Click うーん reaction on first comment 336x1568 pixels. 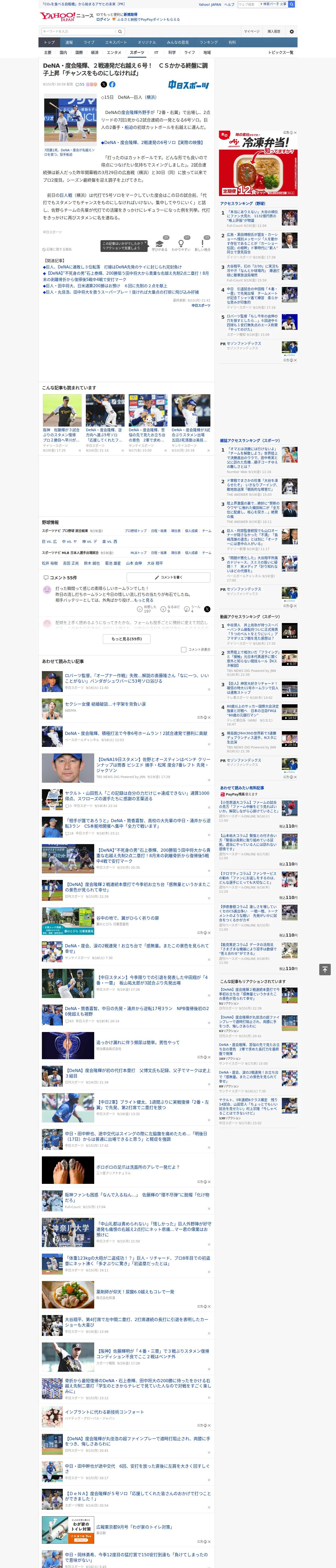[193, 609]
